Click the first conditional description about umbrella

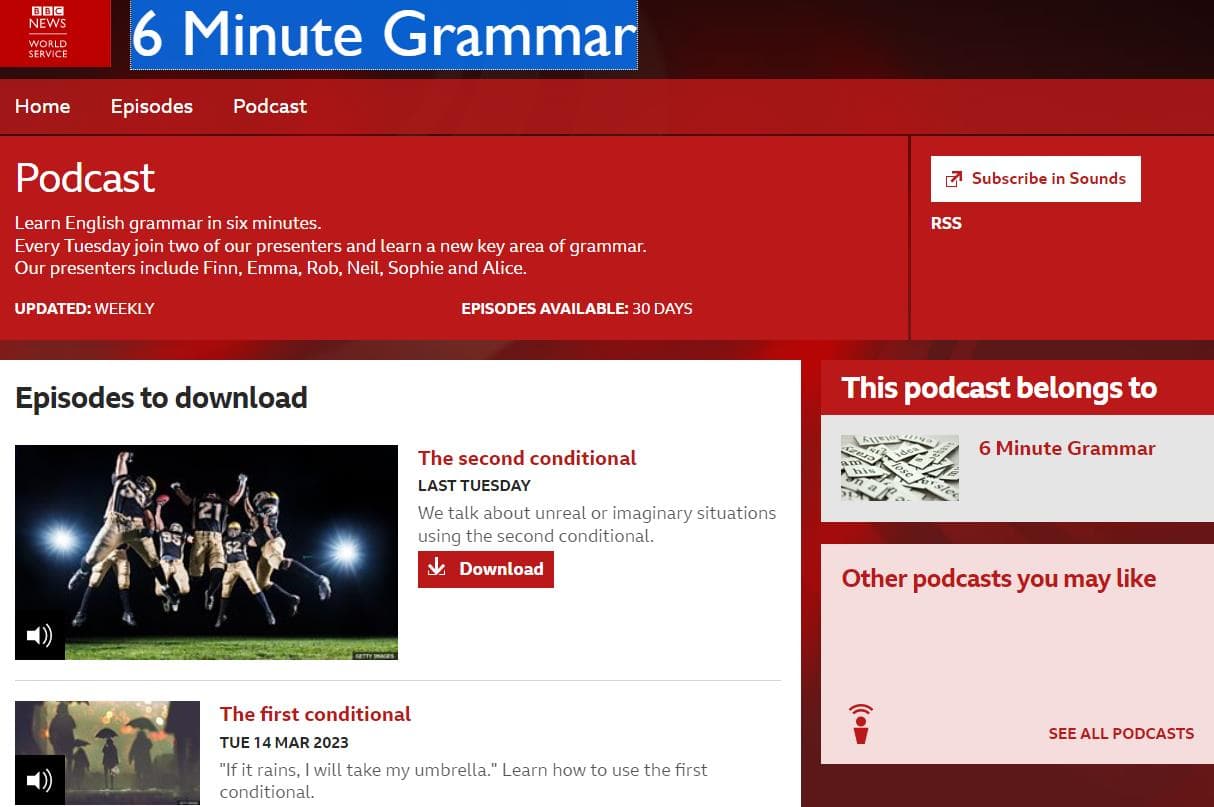click(463, 781)
